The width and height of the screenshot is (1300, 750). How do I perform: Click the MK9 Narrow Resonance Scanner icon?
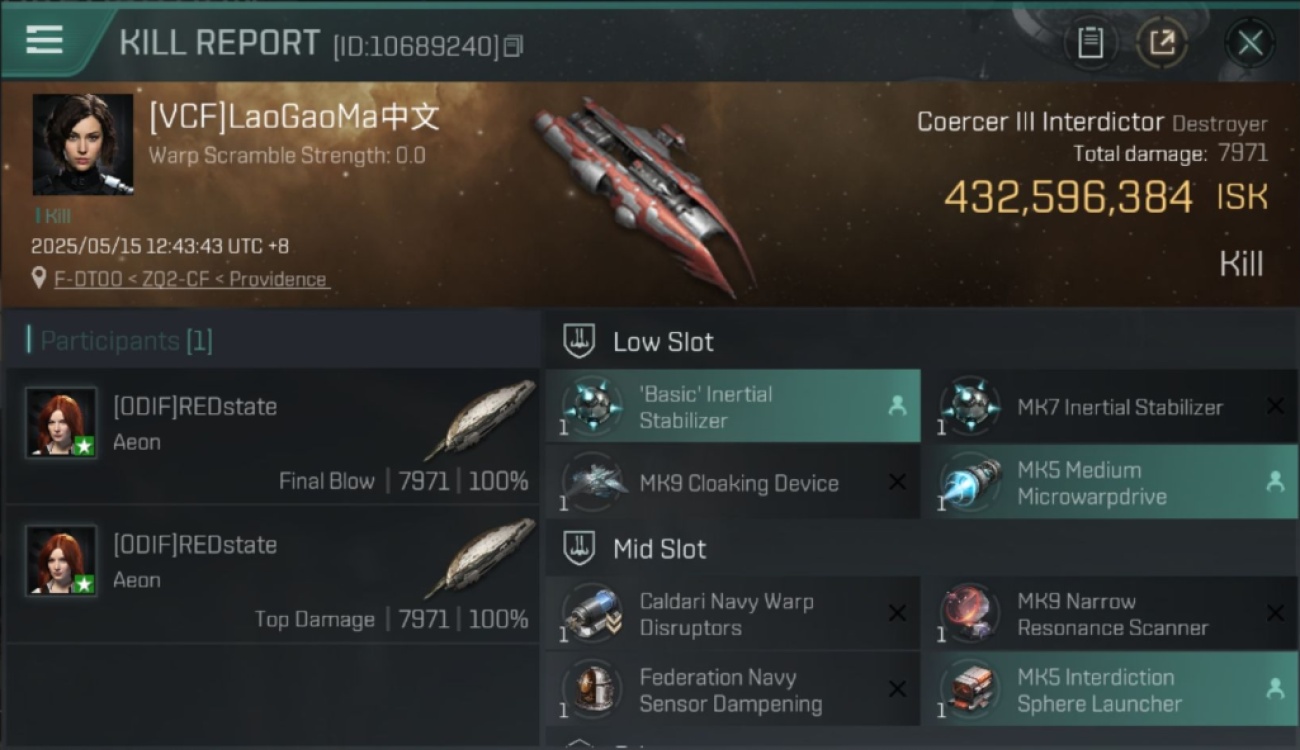pyautogui.click(x=970, y=613)
